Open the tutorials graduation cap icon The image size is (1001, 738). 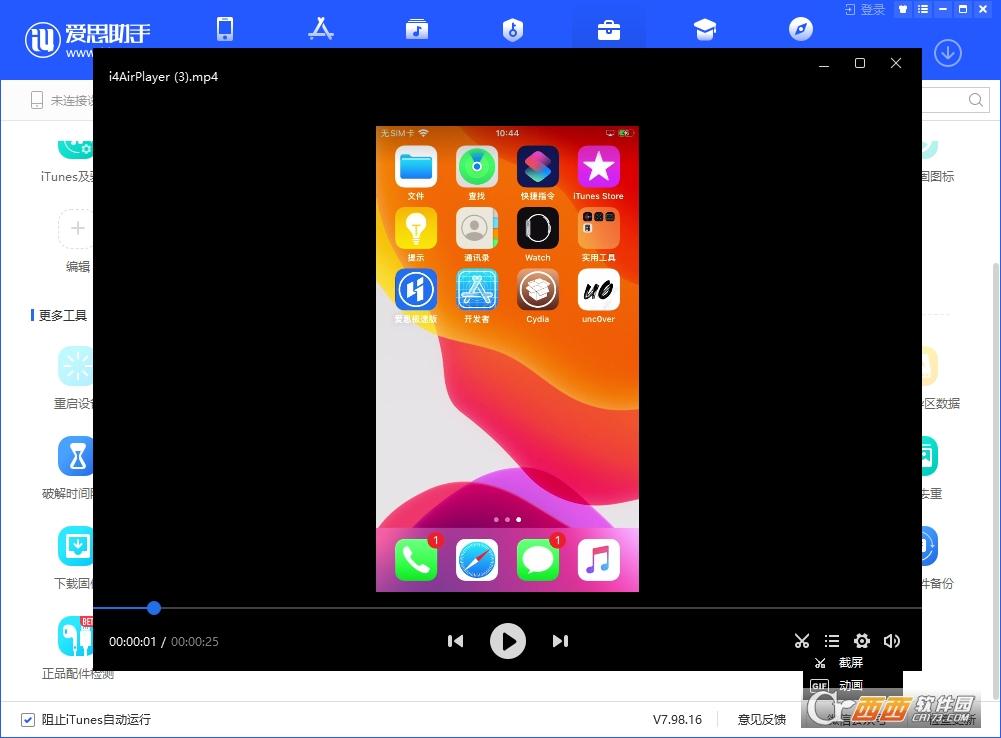click(705, 29)
